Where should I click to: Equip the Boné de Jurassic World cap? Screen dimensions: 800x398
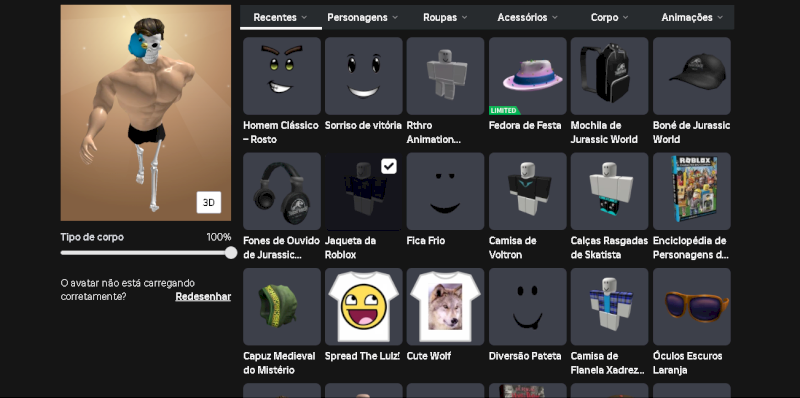tap(691, 76)
